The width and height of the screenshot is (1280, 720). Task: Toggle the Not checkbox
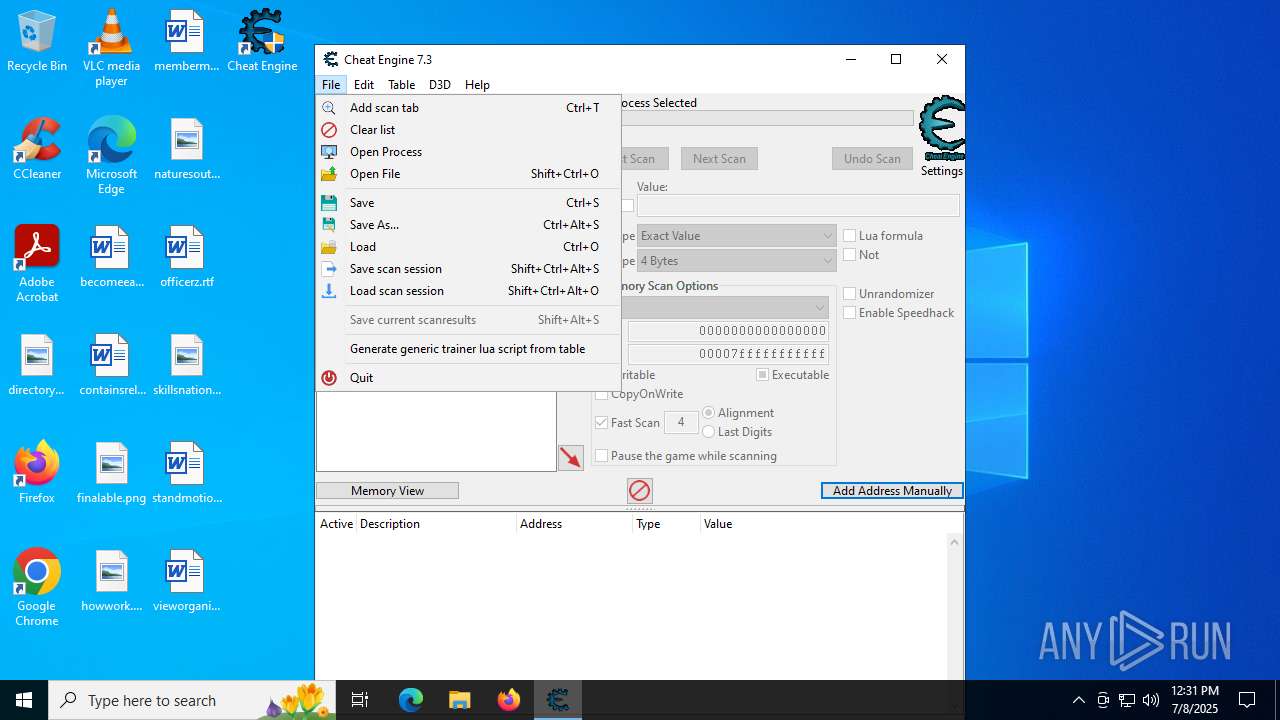(850, 255)
